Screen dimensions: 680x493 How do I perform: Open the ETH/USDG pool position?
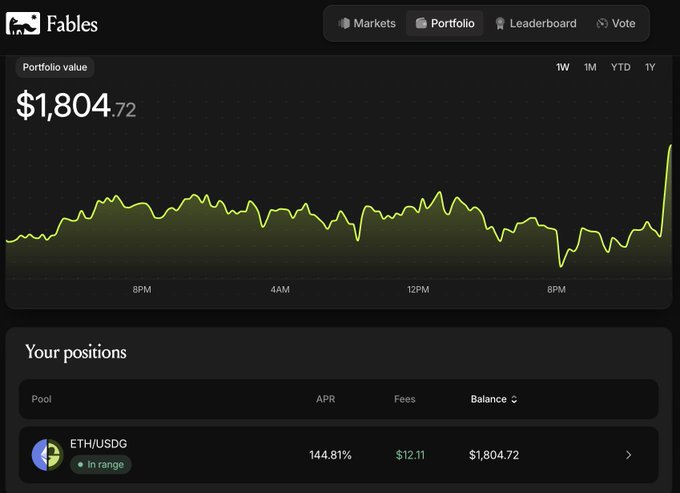point(339,455)
